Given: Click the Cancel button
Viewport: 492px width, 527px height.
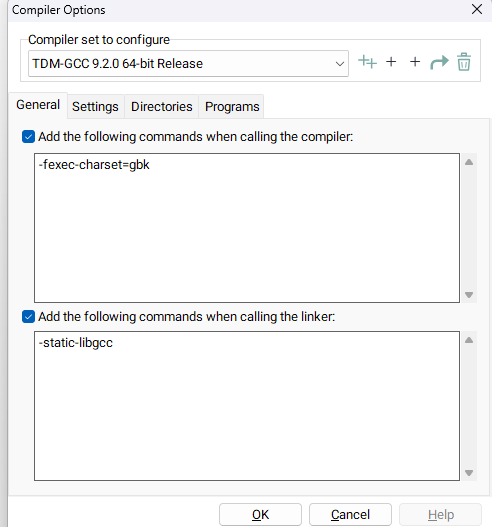Looking at the screenshot, I should click(350, 514).
